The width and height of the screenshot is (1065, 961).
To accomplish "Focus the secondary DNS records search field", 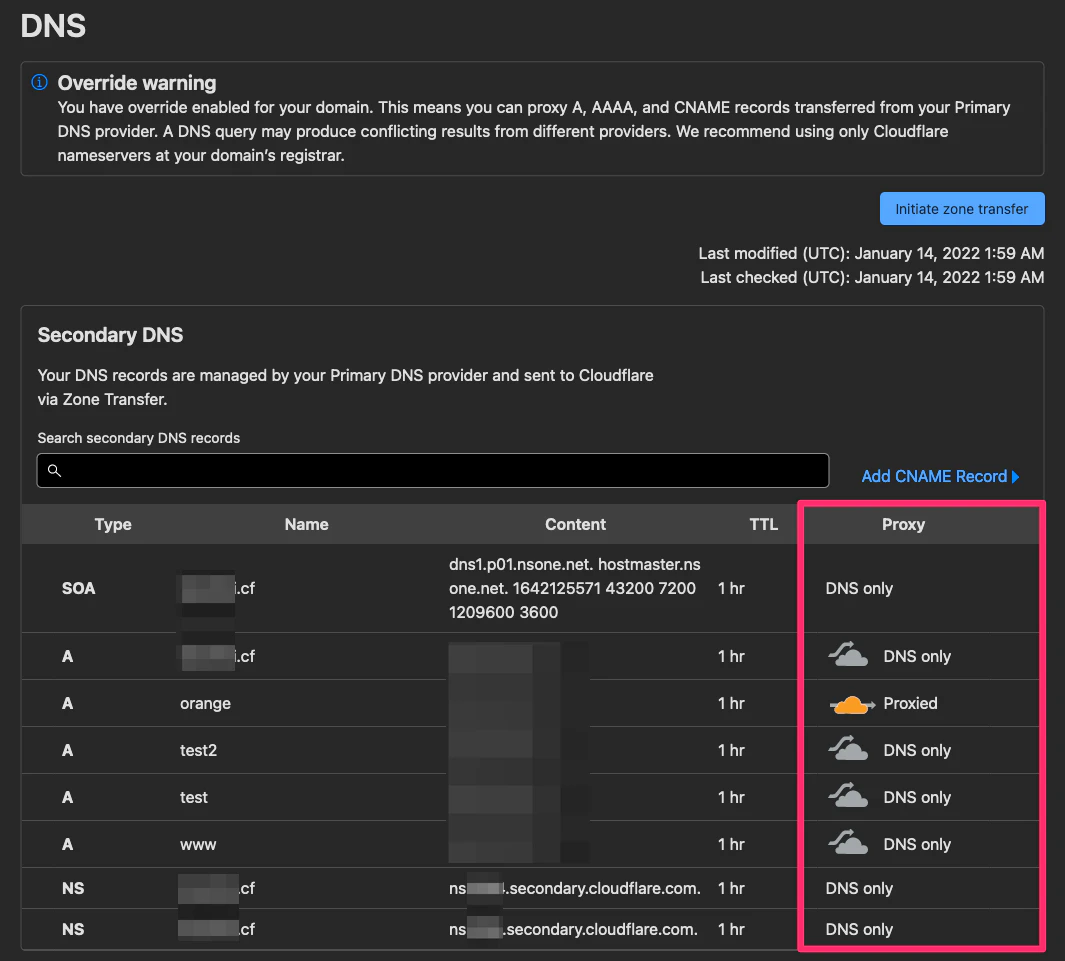I will click(433, 470).
